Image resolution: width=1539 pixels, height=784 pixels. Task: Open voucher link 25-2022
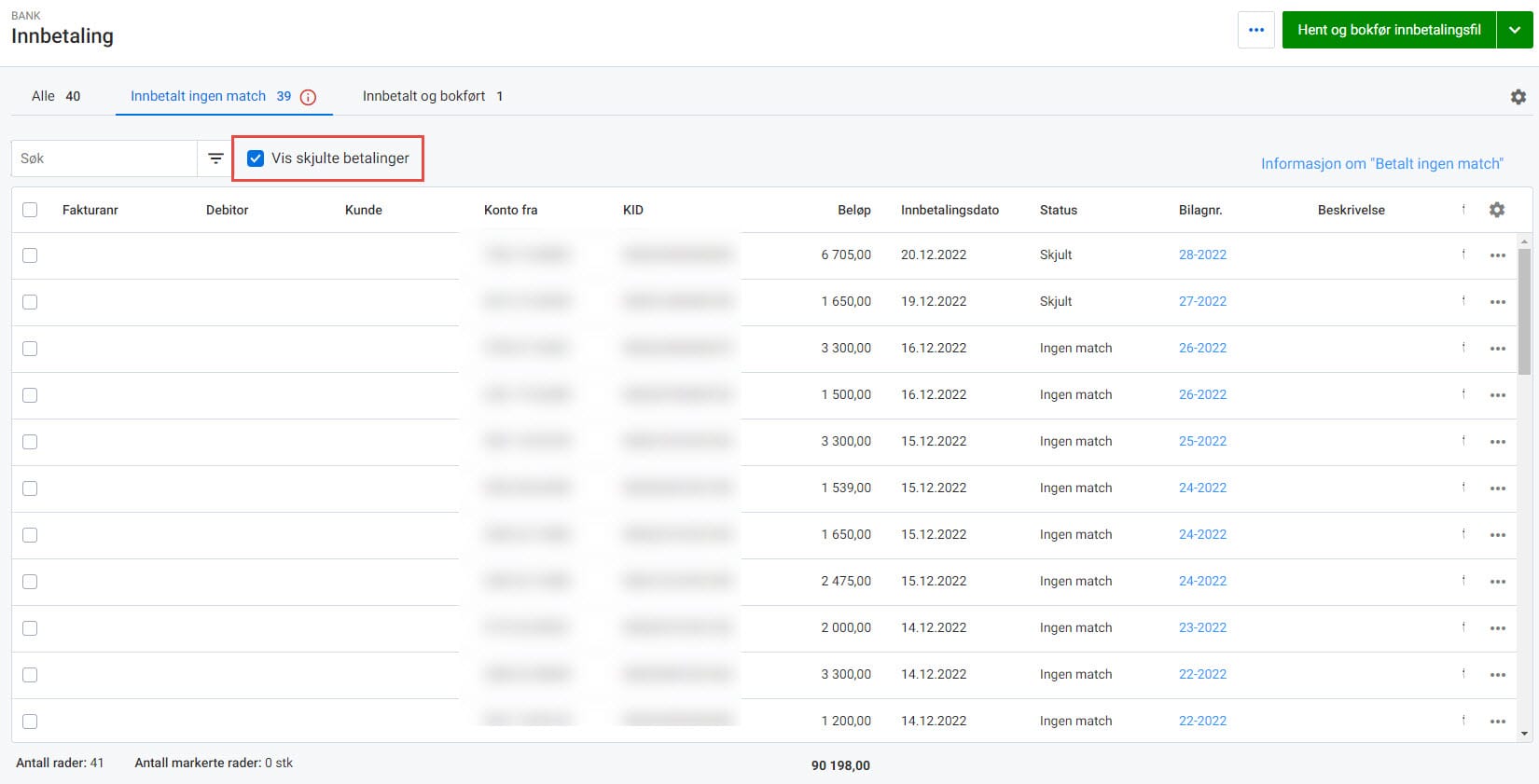tap(1202, 441)
